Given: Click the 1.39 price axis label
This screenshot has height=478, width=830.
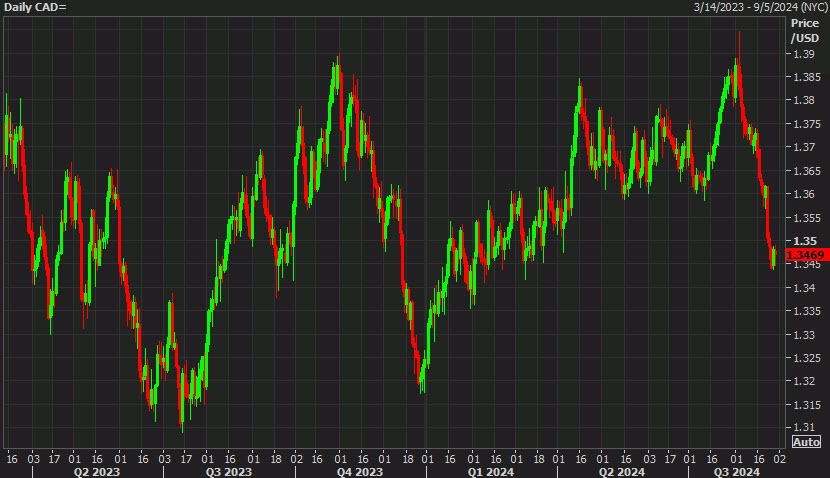Looking at the screenshot, I should tap(804, 54).
